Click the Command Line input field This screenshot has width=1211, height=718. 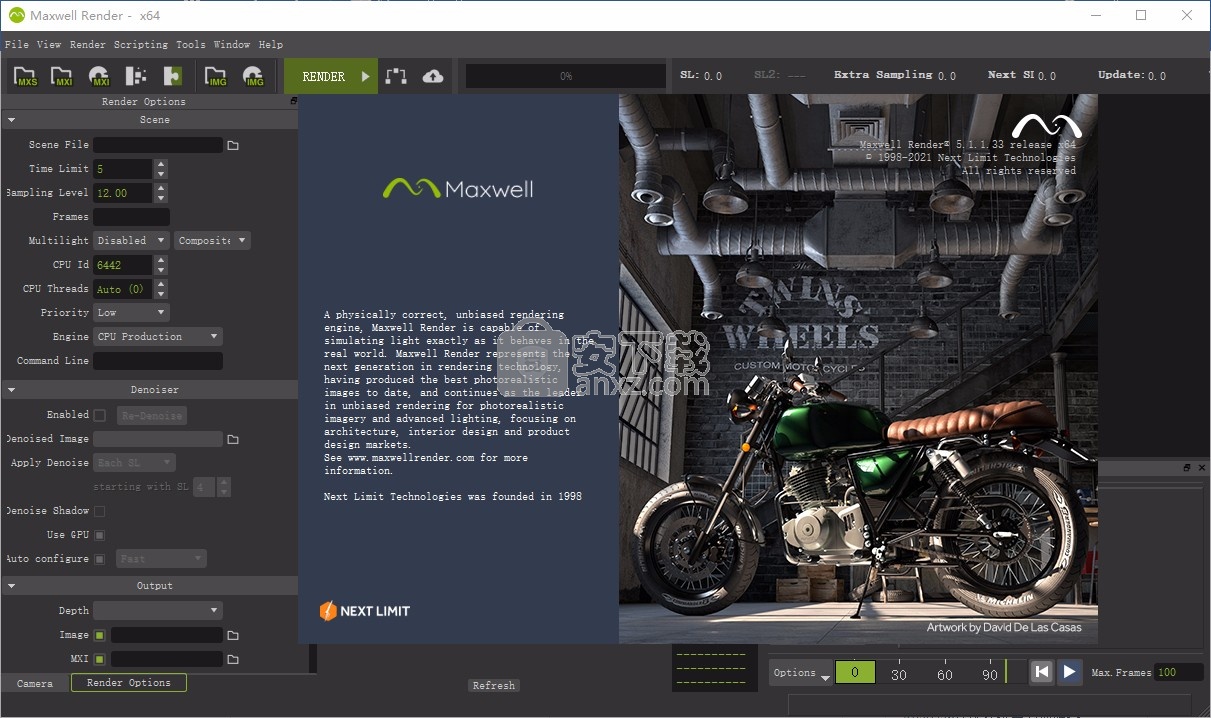pos(158,361)
